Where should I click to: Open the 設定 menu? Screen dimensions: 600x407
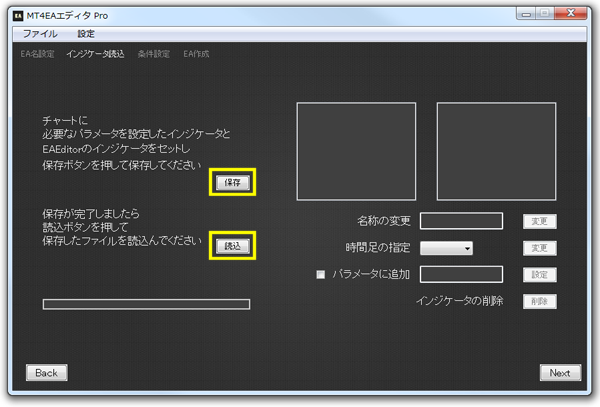[x=86, y=34]
